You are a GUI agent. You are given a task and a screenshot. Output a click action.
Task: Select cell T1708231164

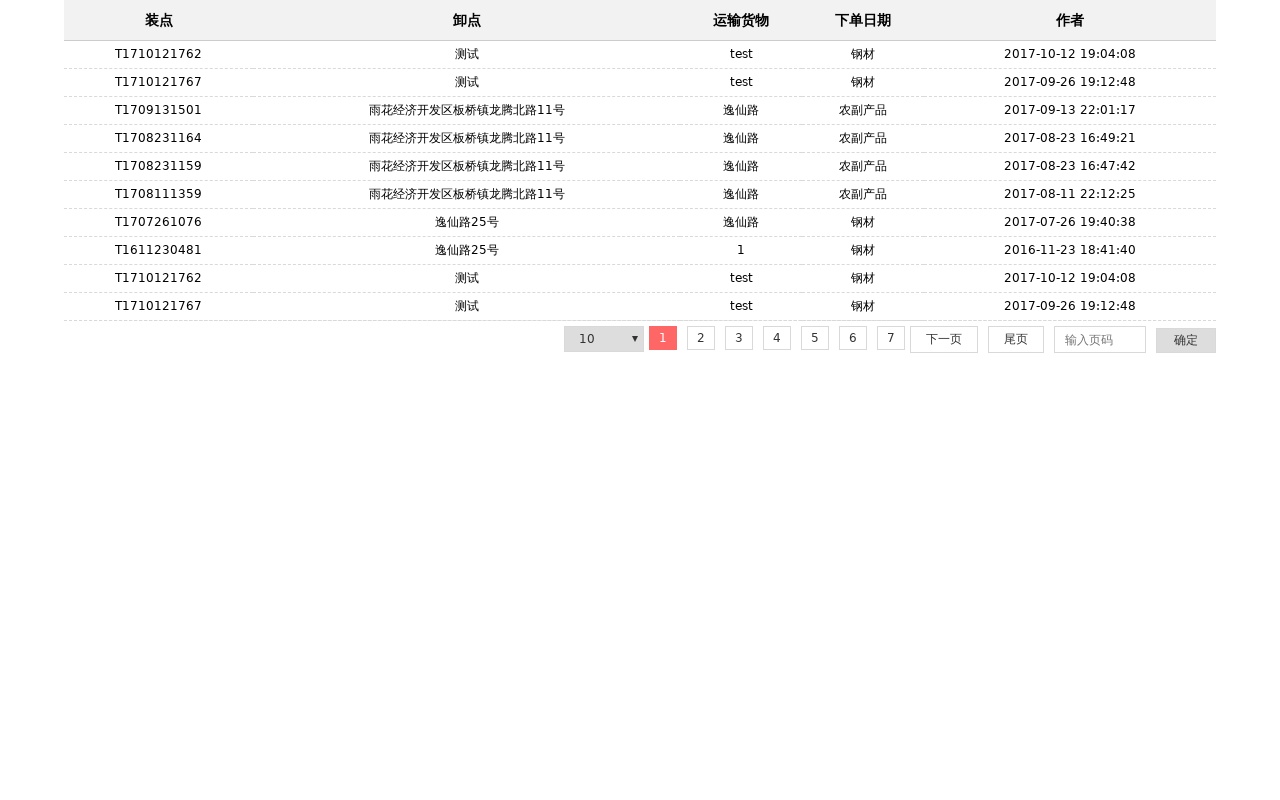tap(158, 138)
